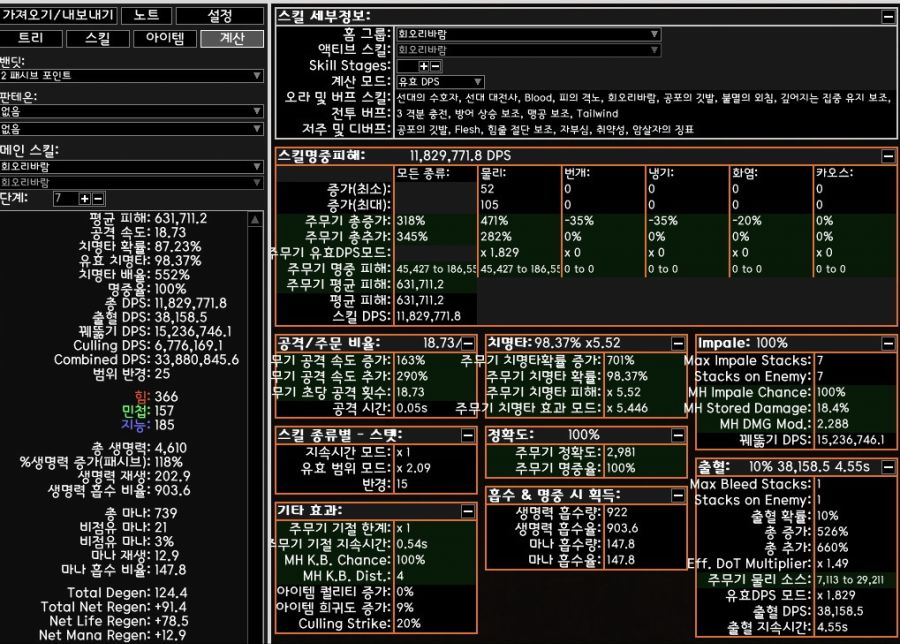Click the 모든 종류 column header
This screenshot has height=644, width=900.
423,173
